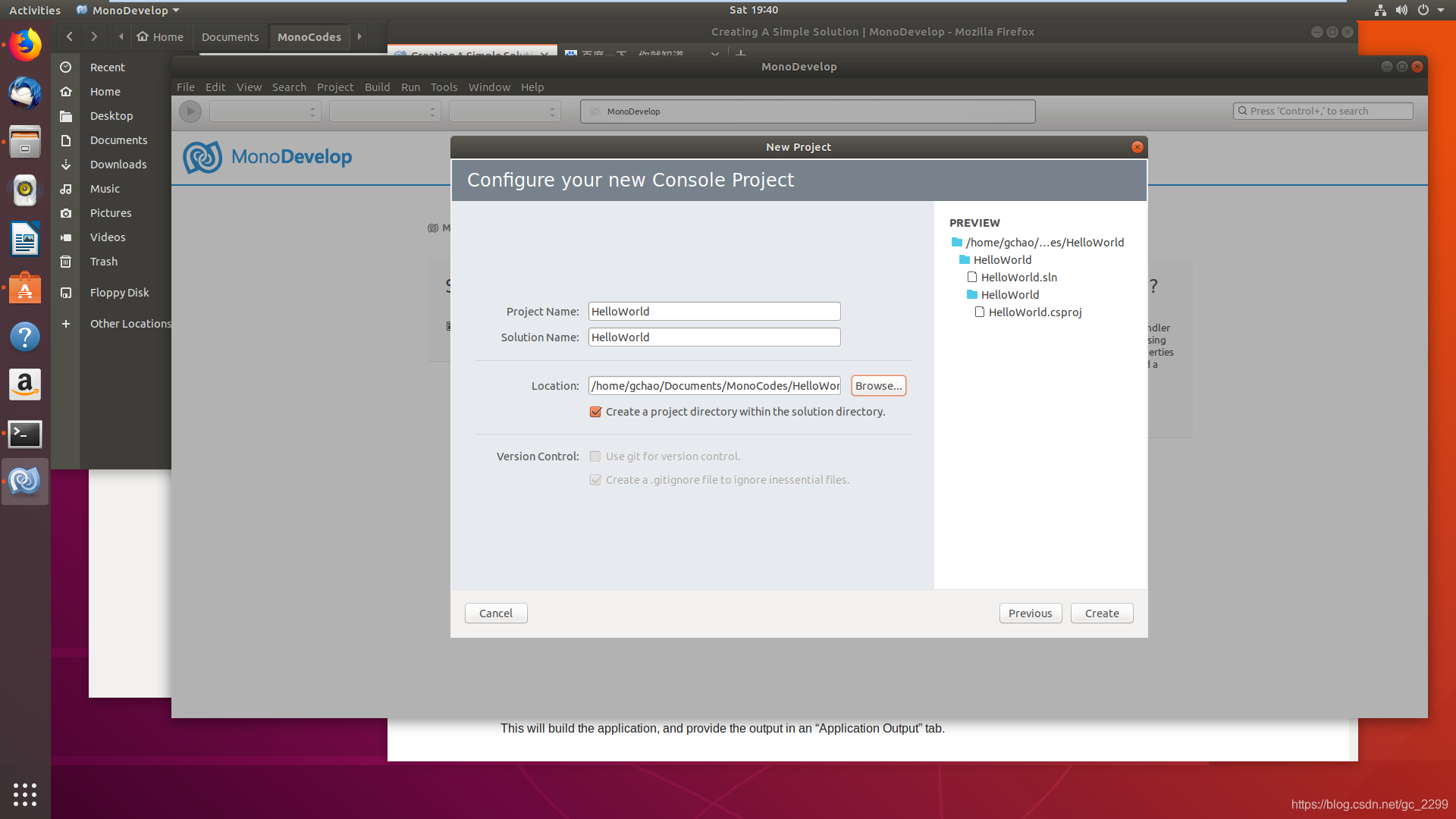Click the Project Name input field
Image resolution: width=1456 pixels, height=819 pixels.
(x=714, y=311)
